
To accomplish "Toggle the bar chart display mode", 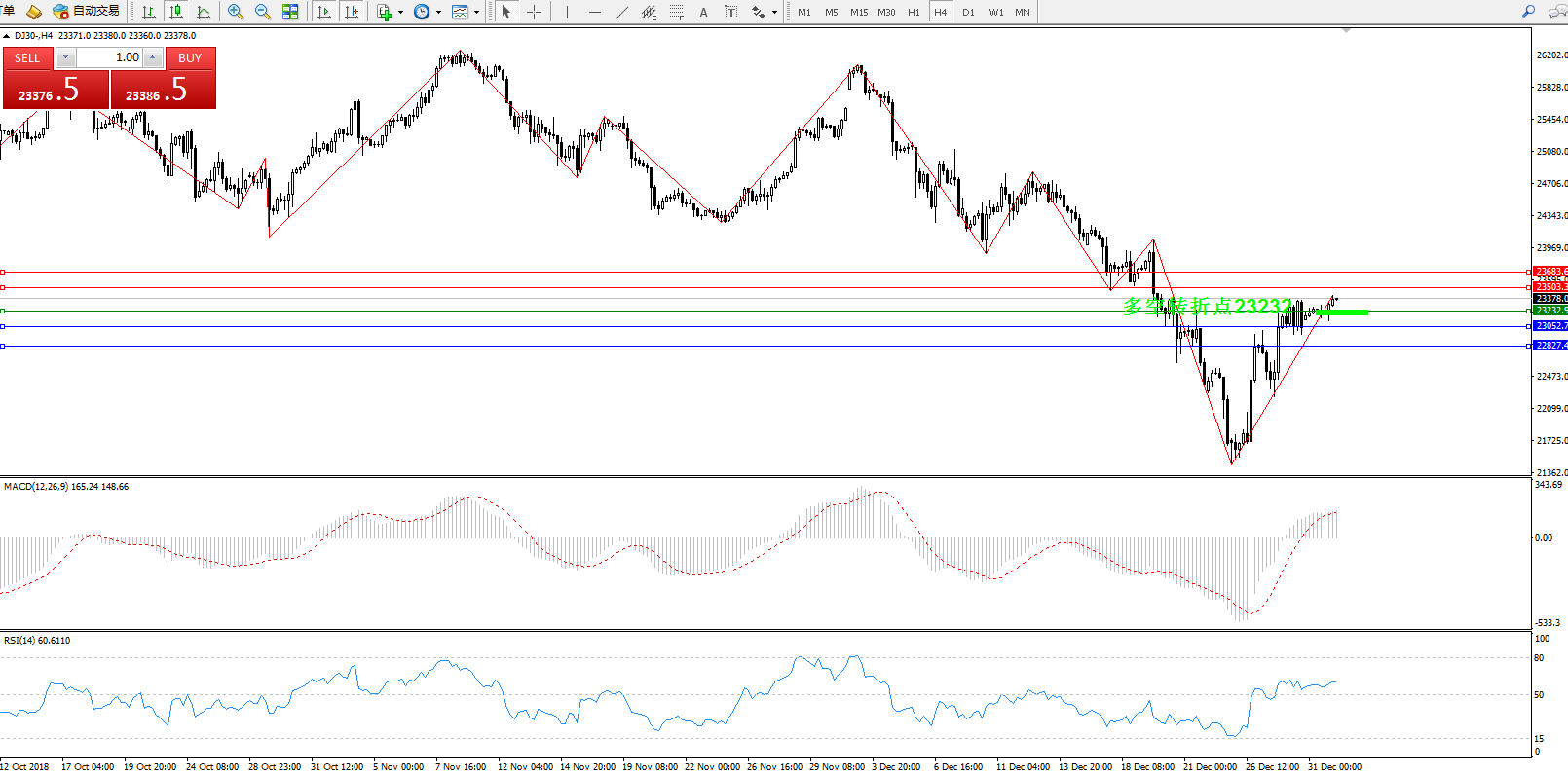I will (x=149, y=12).
